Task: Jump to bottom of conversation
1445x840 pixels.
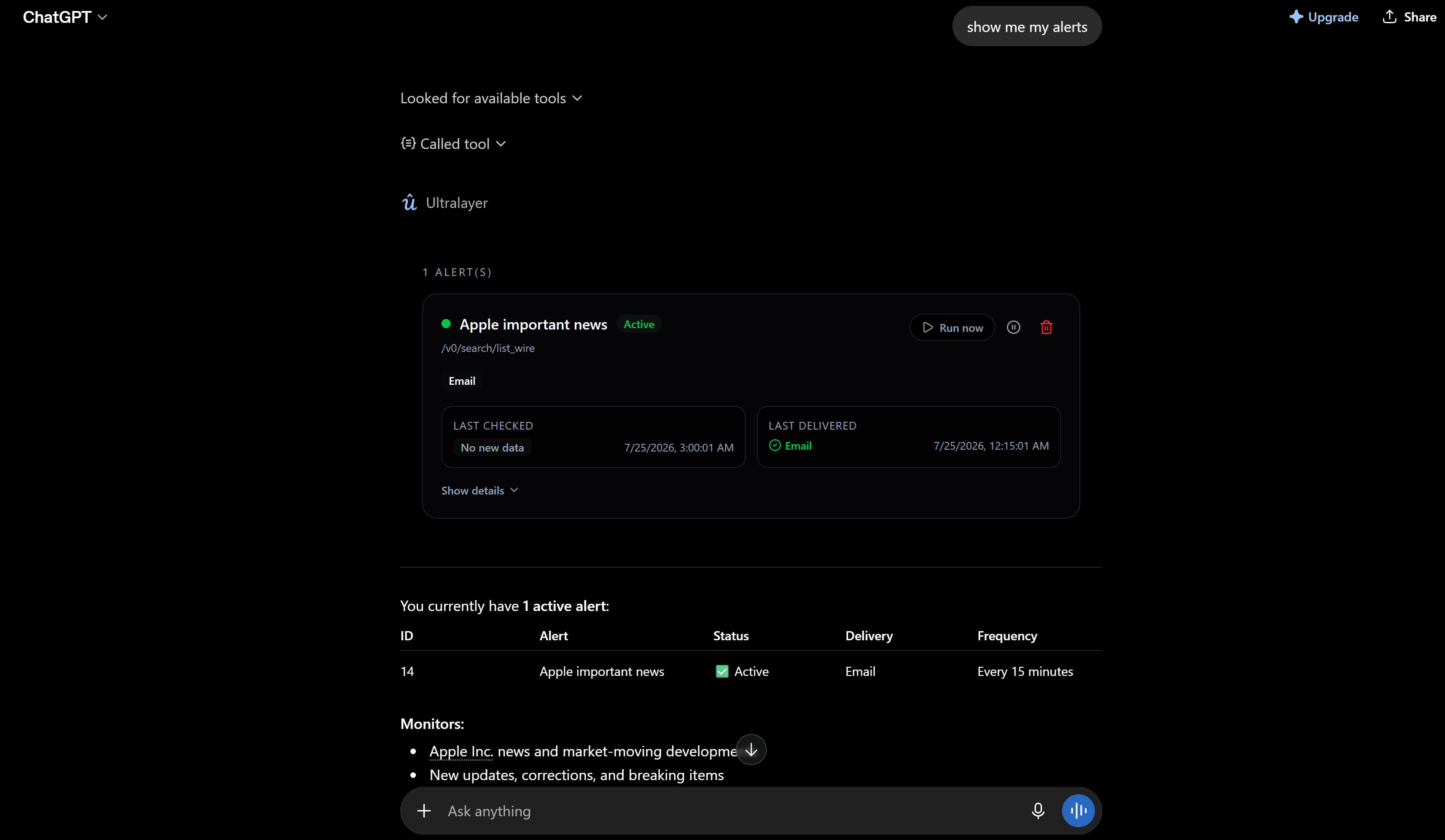Action: coord(751,750)
